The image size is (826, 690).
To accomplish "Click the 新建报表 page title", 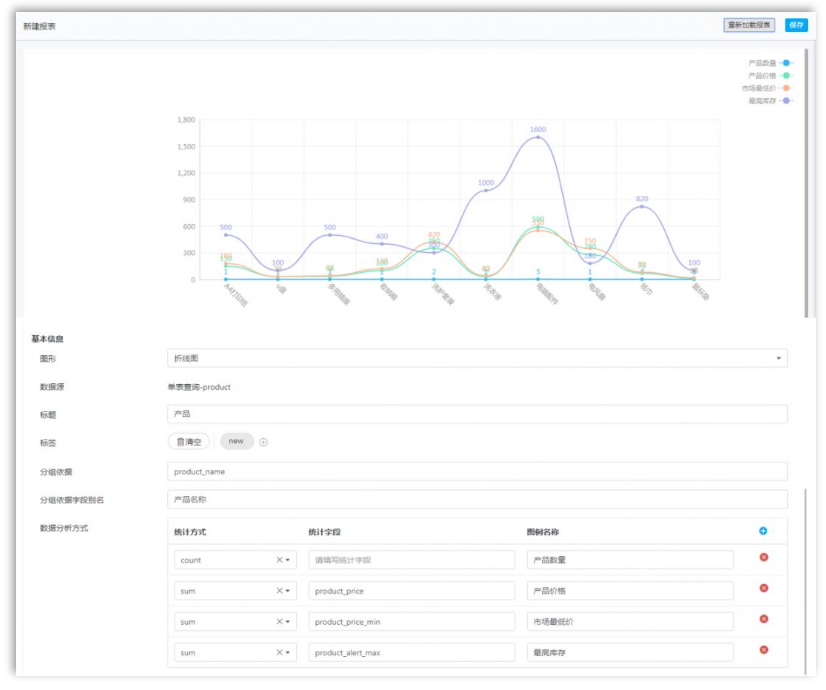I will coord(39,26).
